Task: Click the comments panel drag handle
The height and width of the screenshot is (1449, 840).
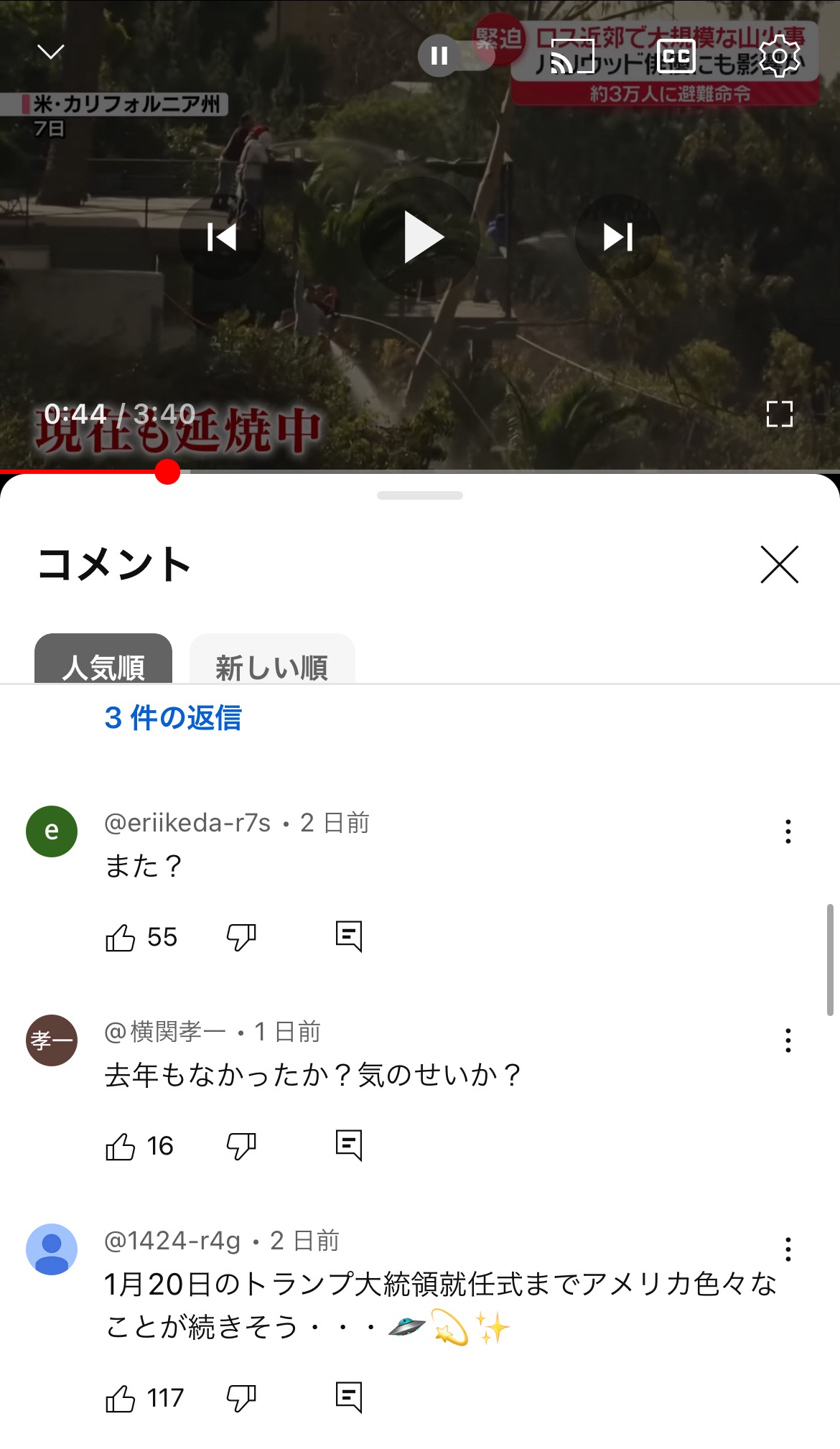Action: tap(420, 495)
